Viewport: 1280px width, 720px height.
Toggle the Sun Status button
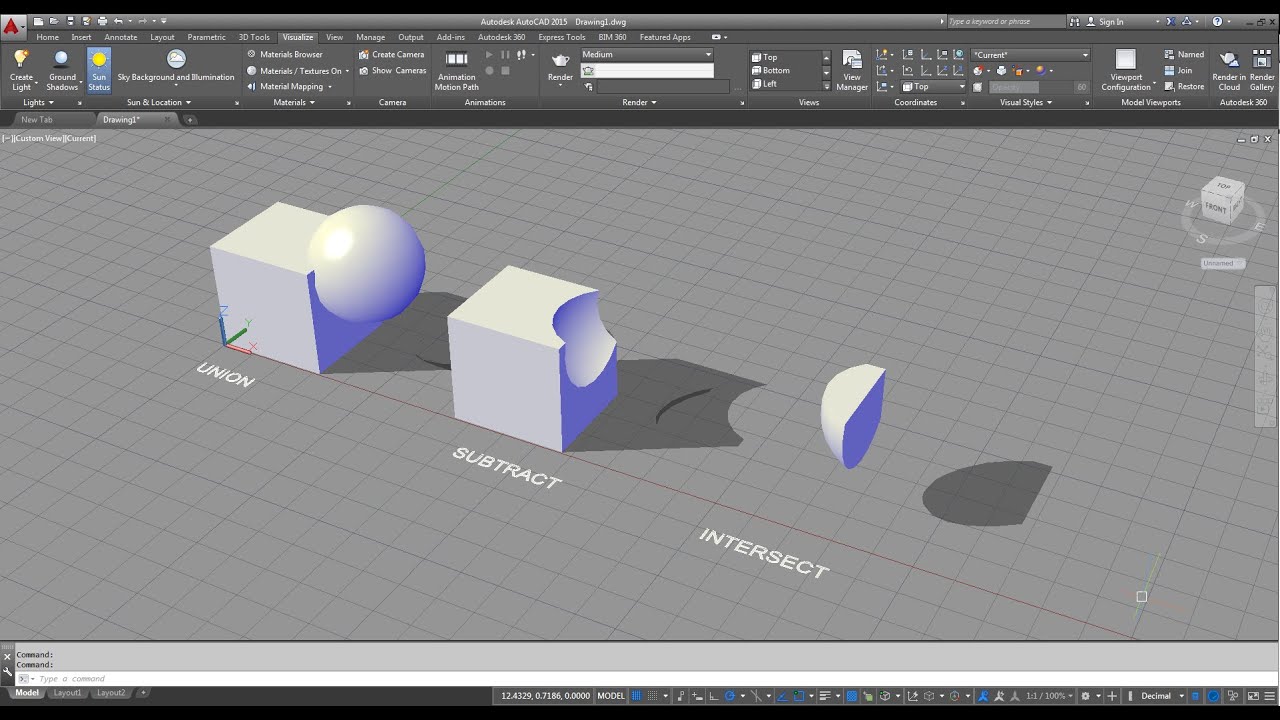[99, 70]
